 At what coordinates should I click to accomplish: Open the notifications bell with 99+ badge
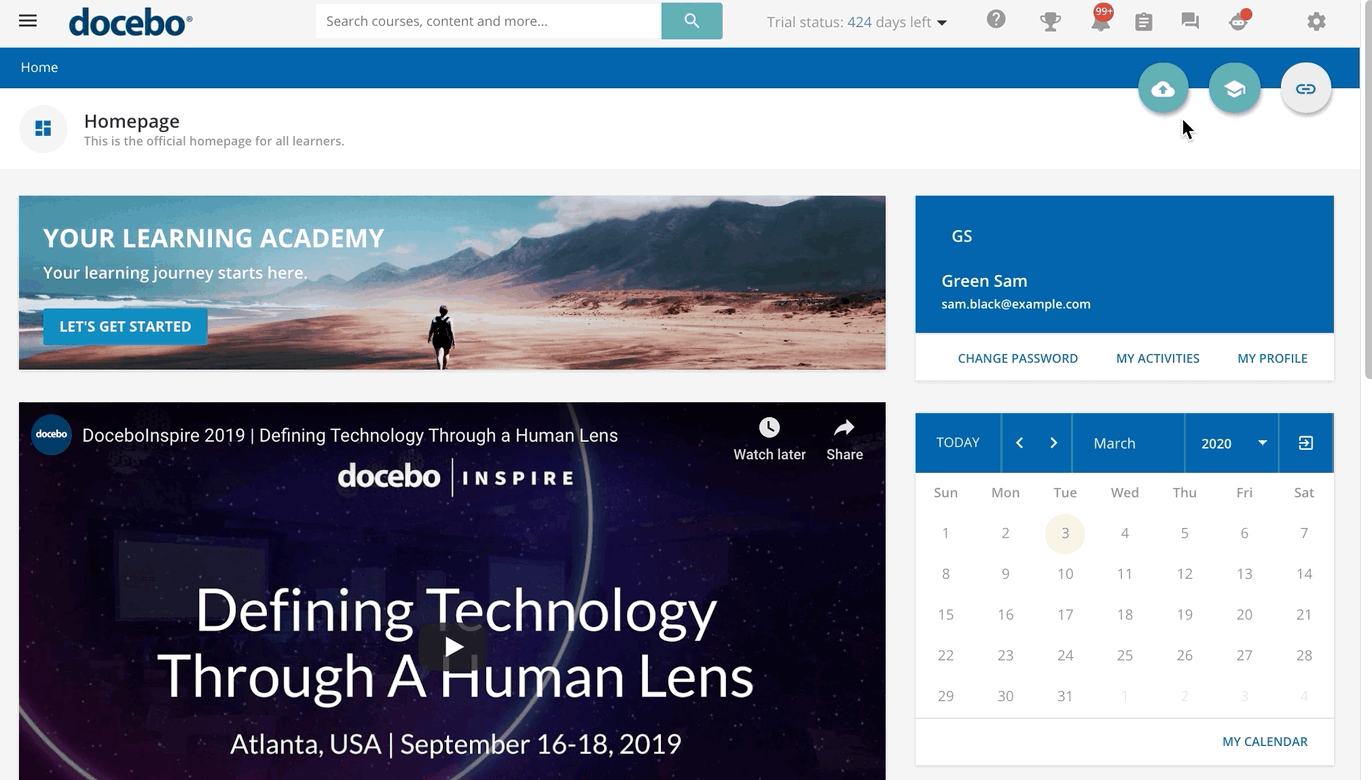point(1101,19)
